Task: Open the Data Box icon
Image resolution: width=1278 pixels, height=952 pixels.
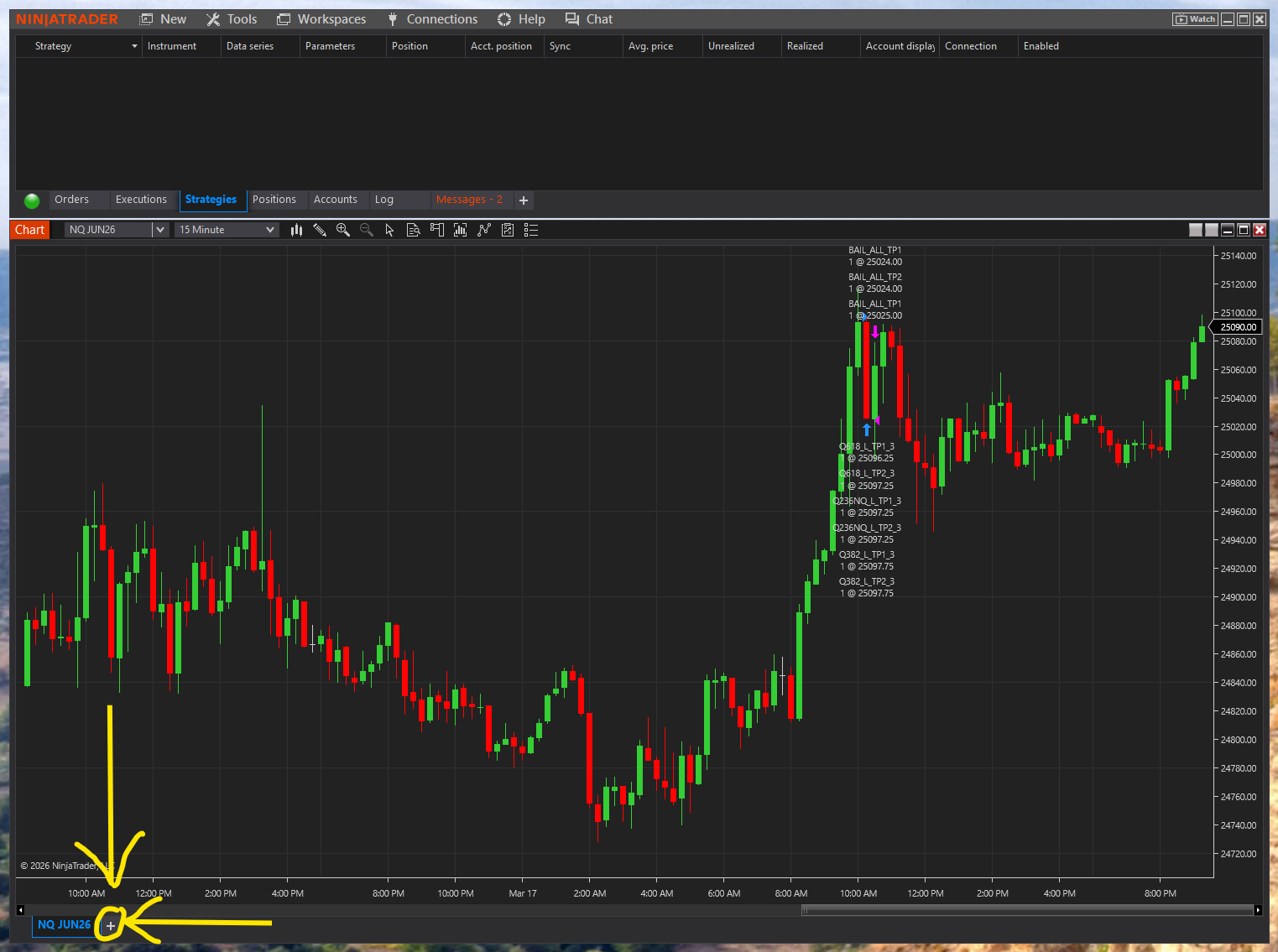Action: (x=413, y=229)
